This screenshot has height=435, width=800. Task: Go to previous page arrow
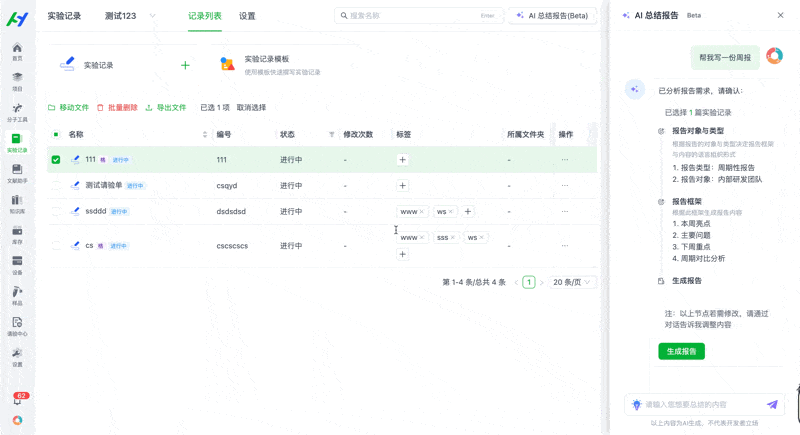click(x=516, y=282)
